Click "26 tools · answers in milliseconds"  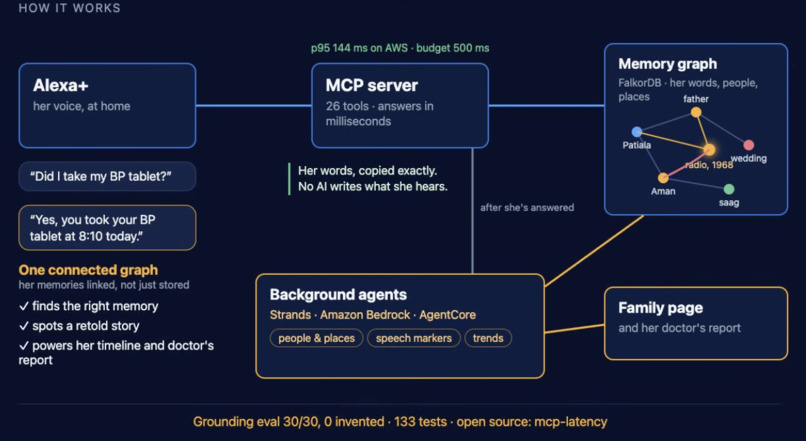click(379, 114)
